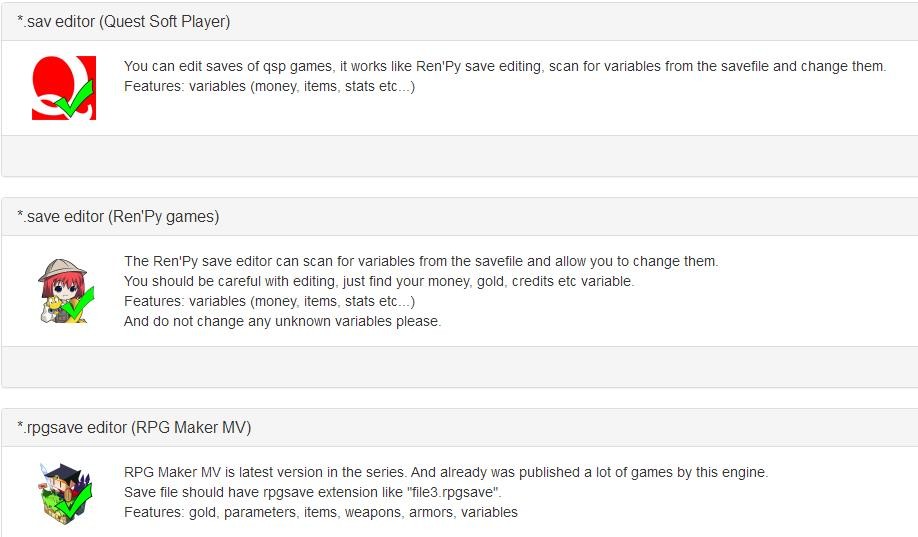Open the *.rpgsave editor (RPG Maker MV) heading
Viewport: 918px width, 537px height.
(134, 427)
